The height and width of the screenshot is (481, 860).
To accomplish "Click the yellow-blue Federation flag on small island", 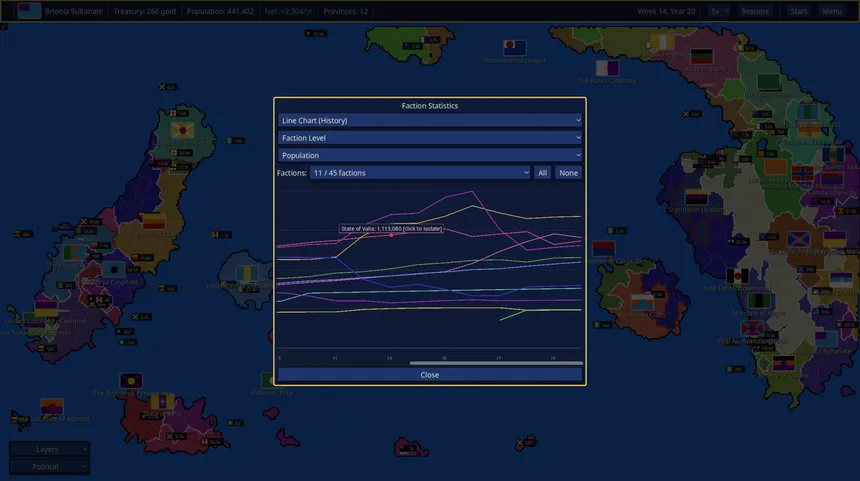I will pos(247,273).
